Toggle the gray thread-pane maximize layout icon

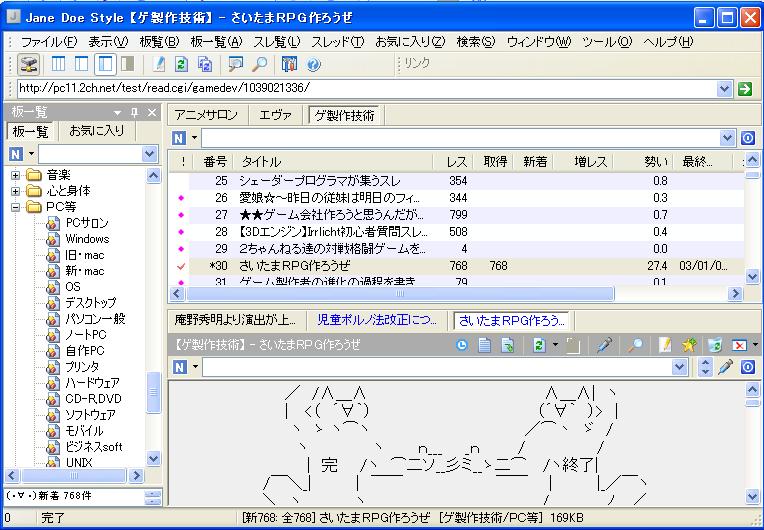click(x=128, y=64)
